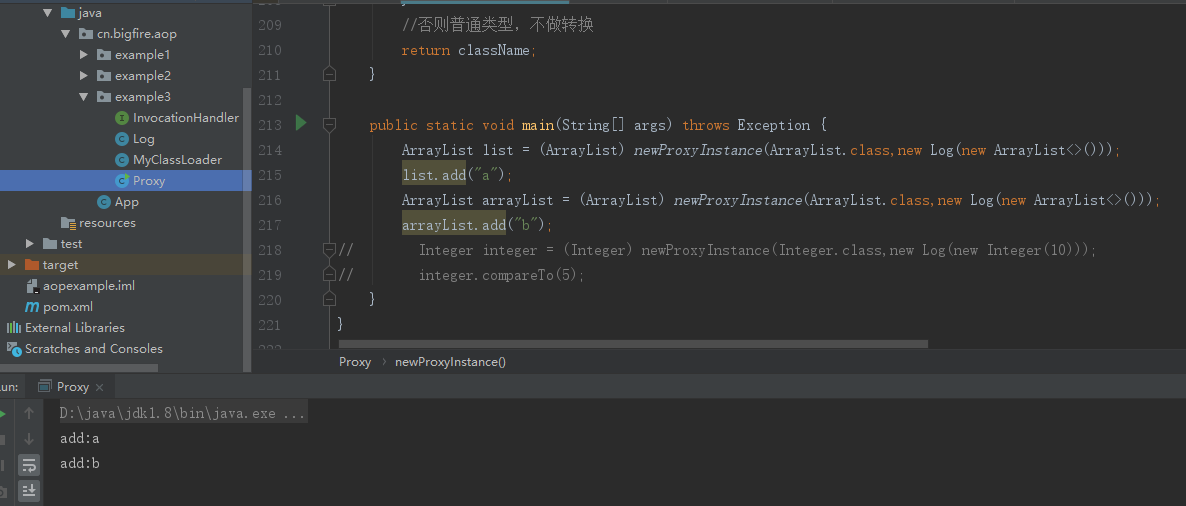1186x506 pixels.
Task: Click line number 216 in gutter
Action: [x=270, y=200]
